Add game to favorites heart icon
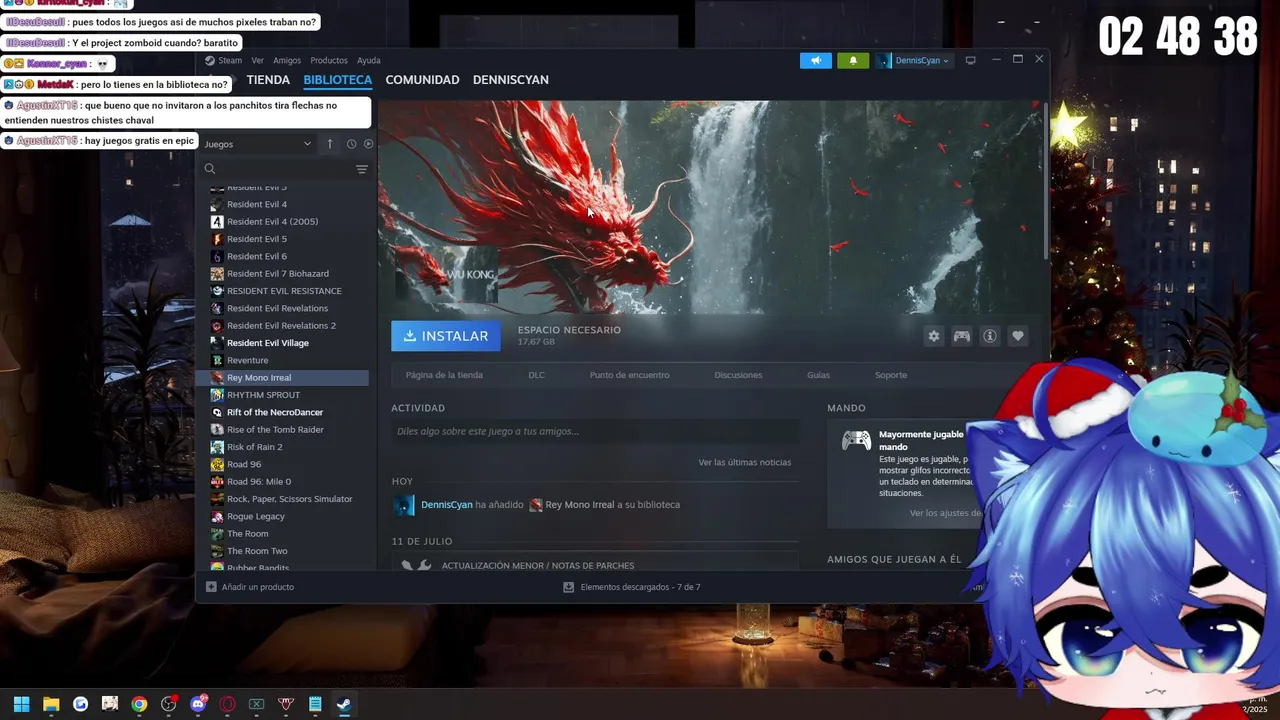Viewport: 1280px width, 720px height. click(x=1018, y=336)
